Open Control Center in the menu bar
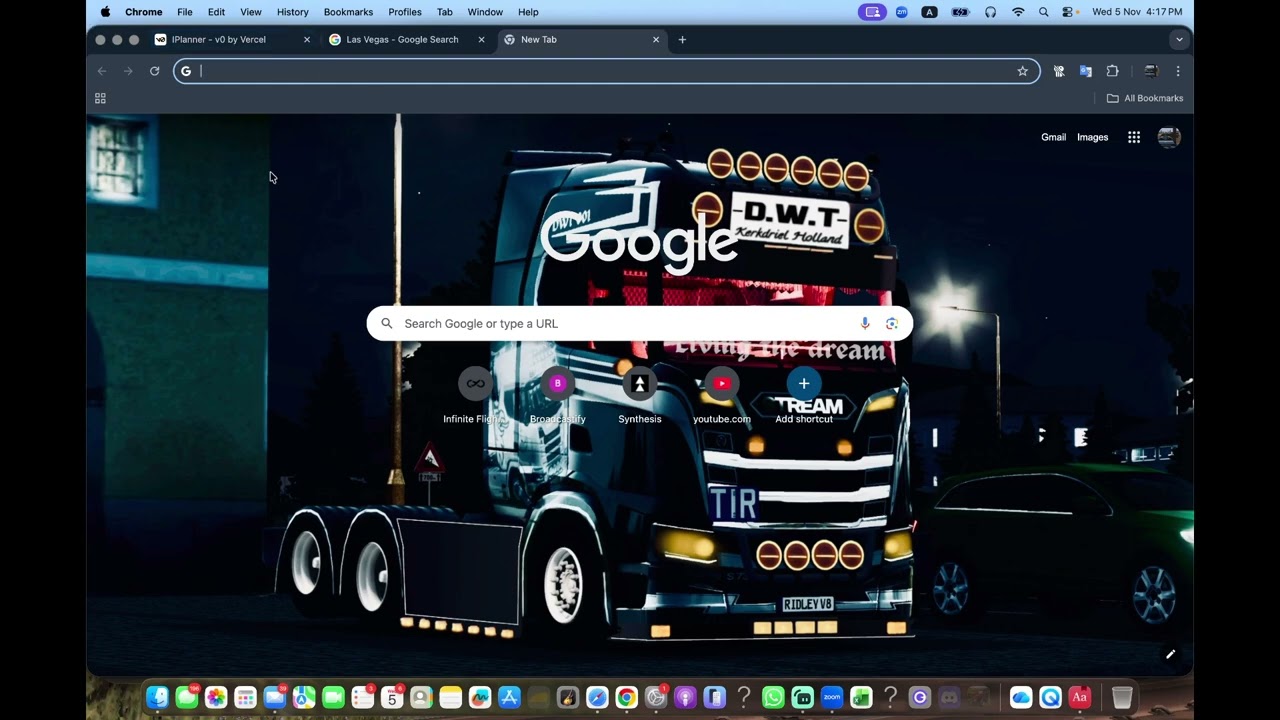Viewport: 1280px width, 720px height. (x=1069, y=12)
